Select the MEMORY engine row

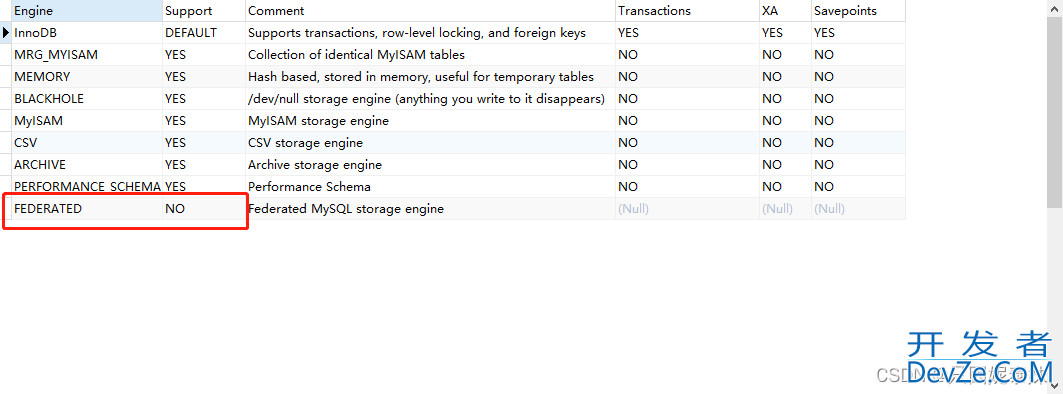(458, 77)
